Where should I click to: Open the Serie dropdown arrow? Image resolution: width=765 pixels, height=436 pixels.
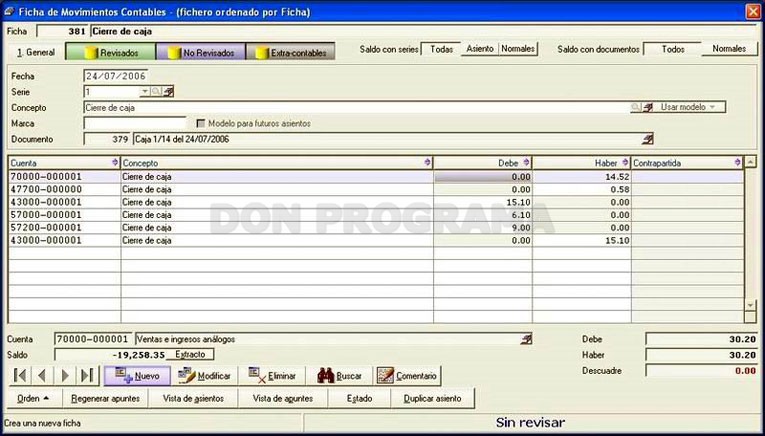point(145,92)
